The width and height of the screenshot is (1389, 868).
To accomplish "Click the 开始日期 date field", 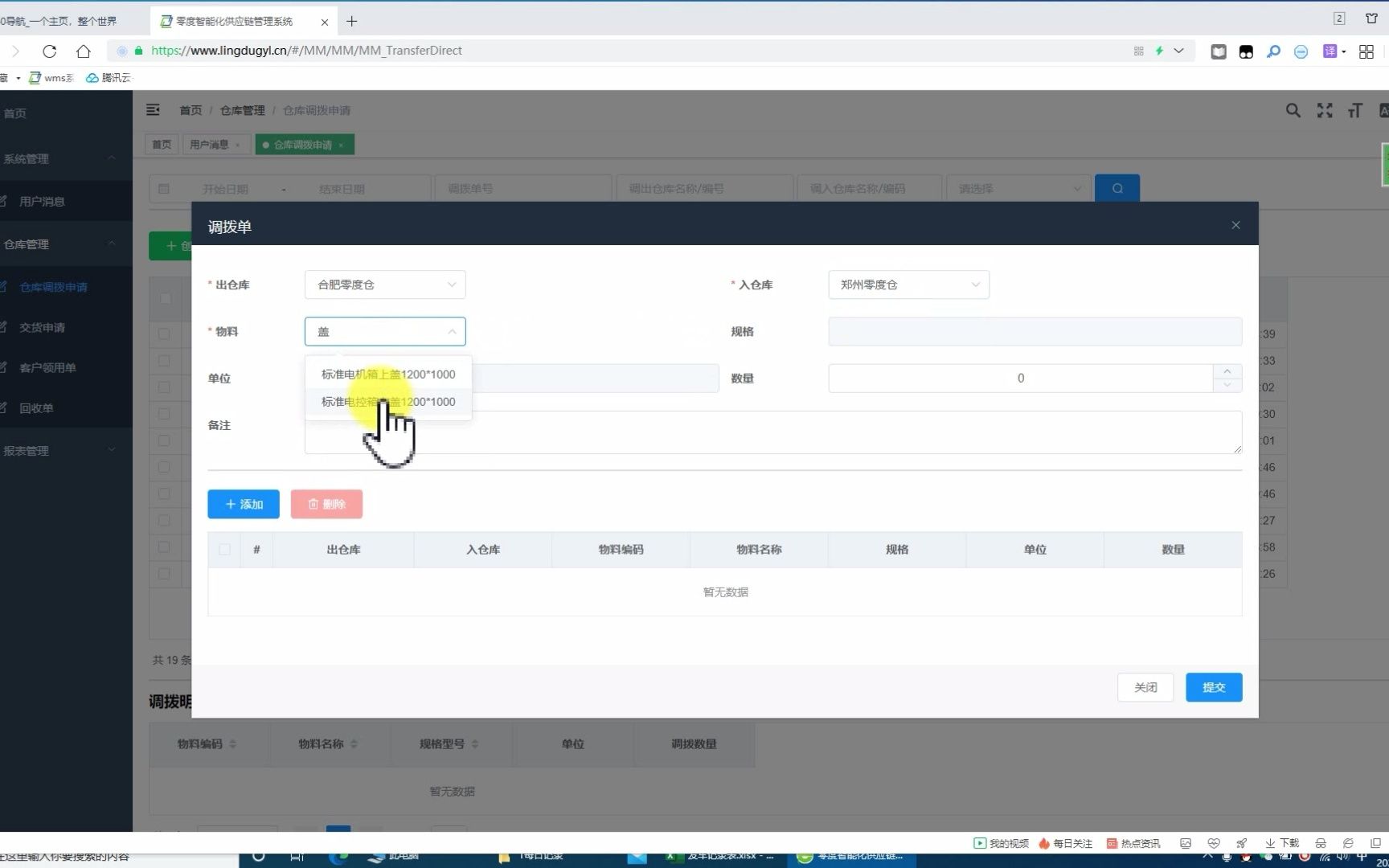I will pos(225,189).
